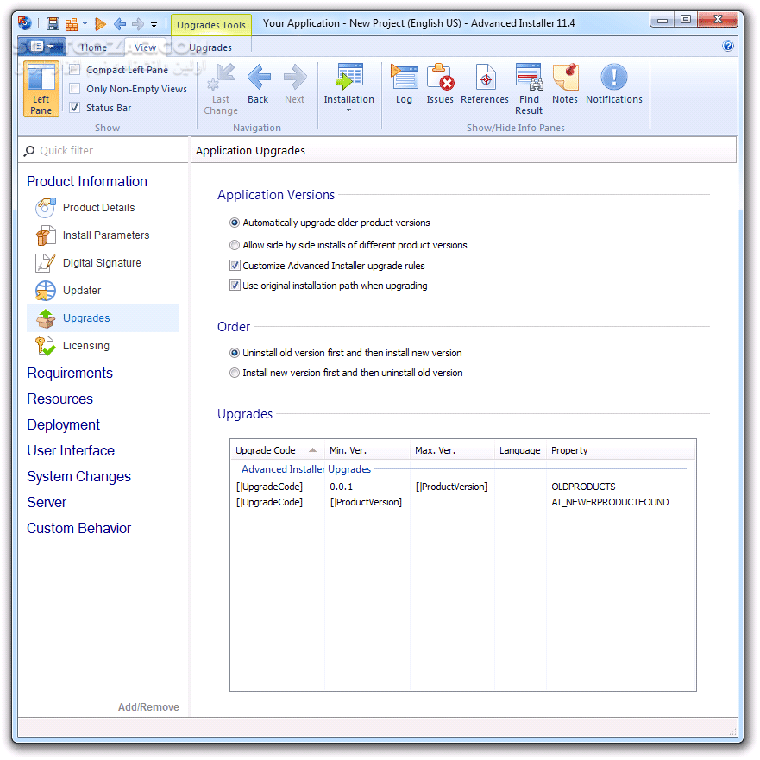
Task: Select Install new version first option
Action: tap(234, 373)
